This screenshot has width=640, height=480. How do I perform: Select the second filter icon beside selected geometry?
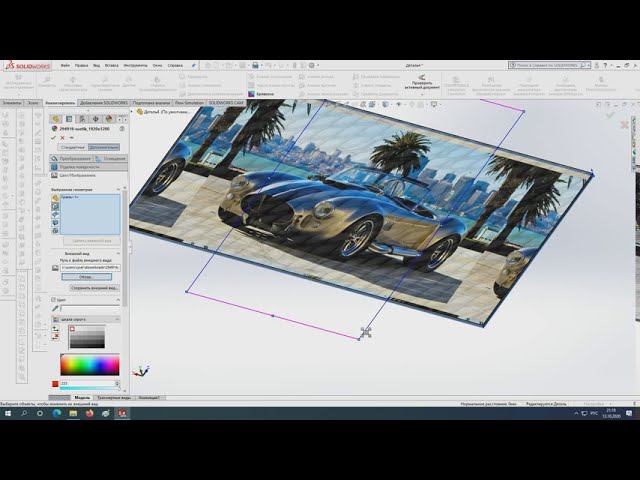[x=56, y=207]
